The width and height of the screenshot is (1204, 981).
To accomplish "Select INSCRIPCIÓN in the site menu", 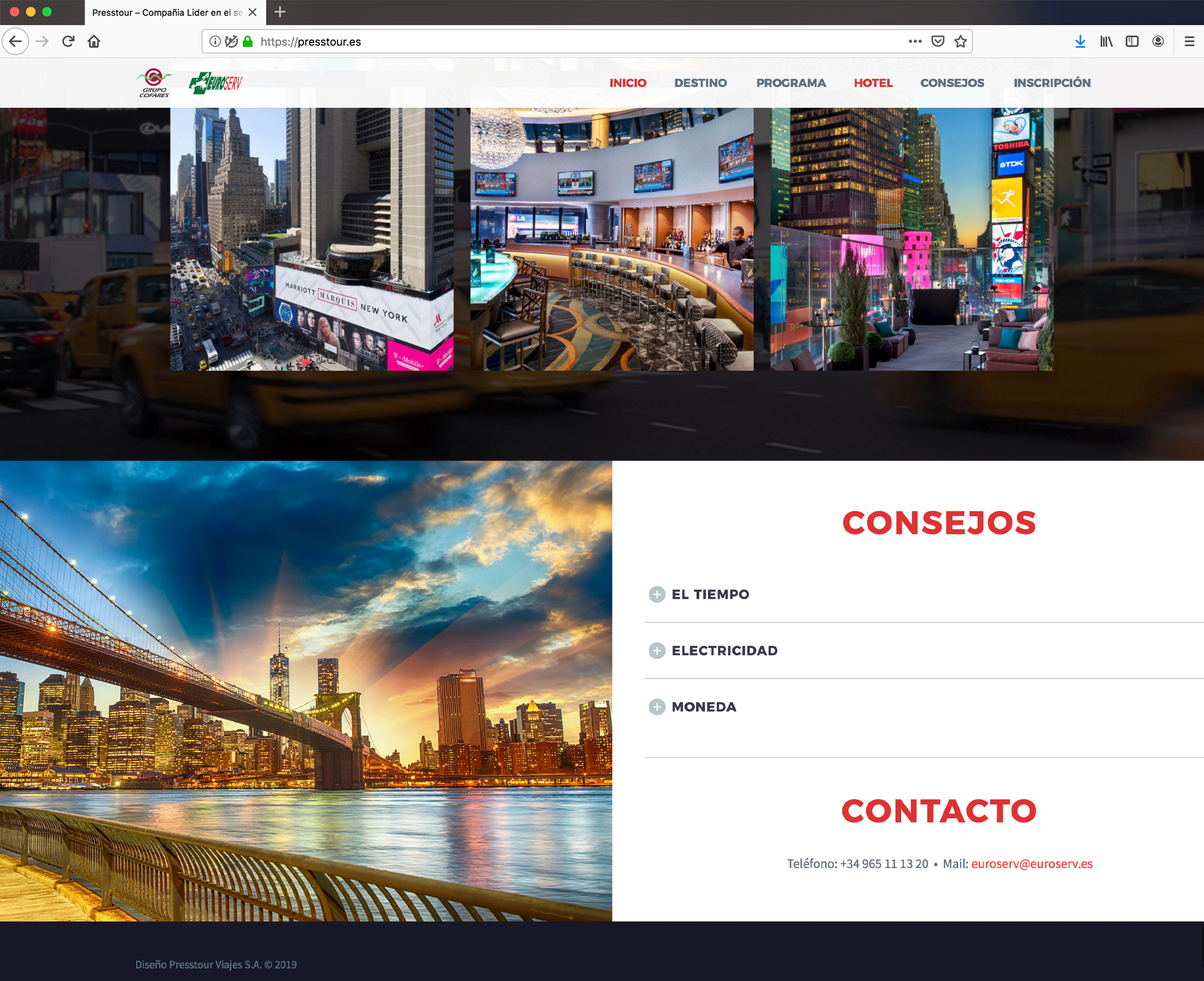I will pos(1052,83).
